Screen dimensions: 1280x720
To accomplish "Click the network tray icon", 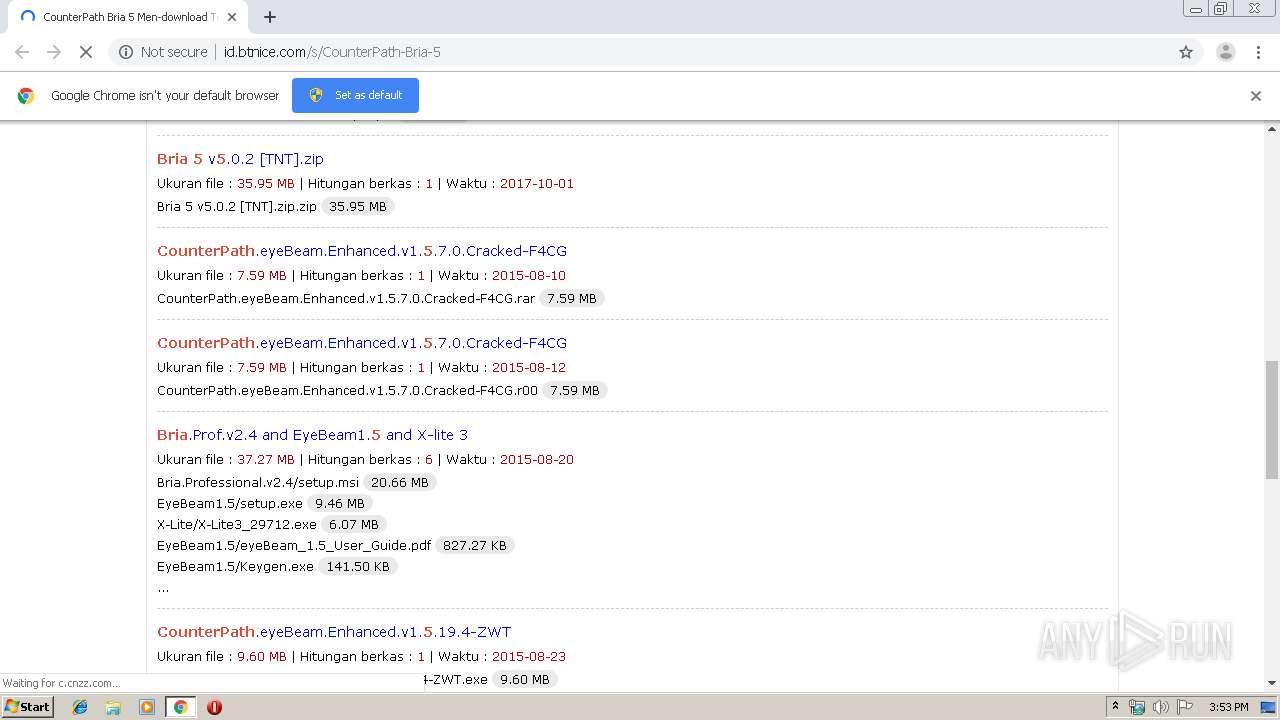I will pos(1137,707).
